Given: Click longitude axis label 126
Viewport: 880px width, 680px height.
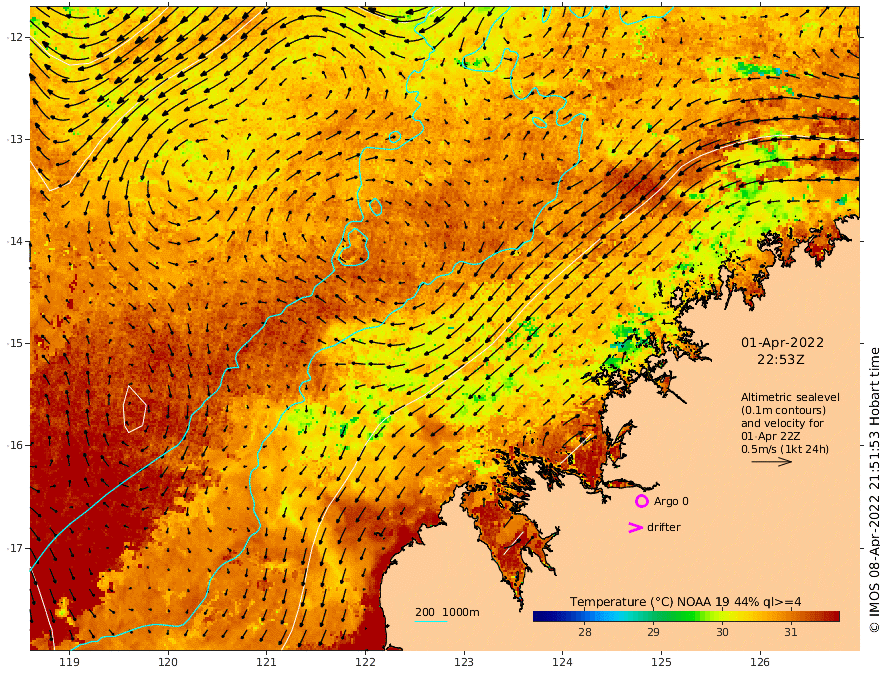Looking at the screenshot, I should click(760, 663).
